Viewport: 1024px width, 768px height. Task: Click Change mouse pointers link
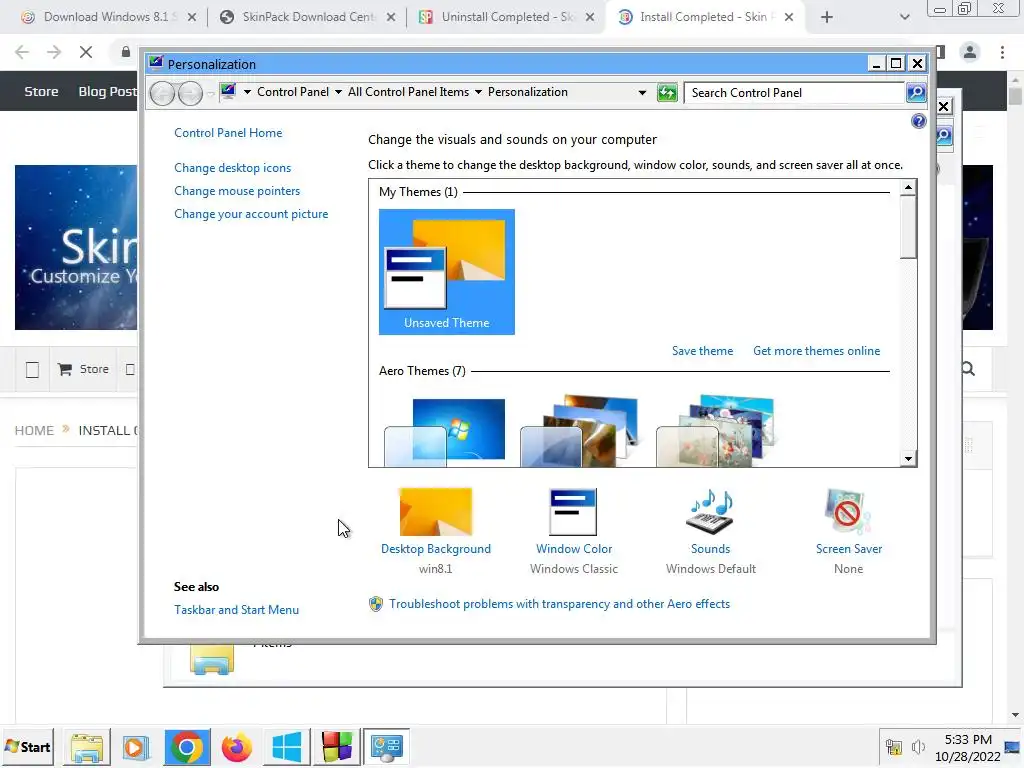tap(237, 191)
